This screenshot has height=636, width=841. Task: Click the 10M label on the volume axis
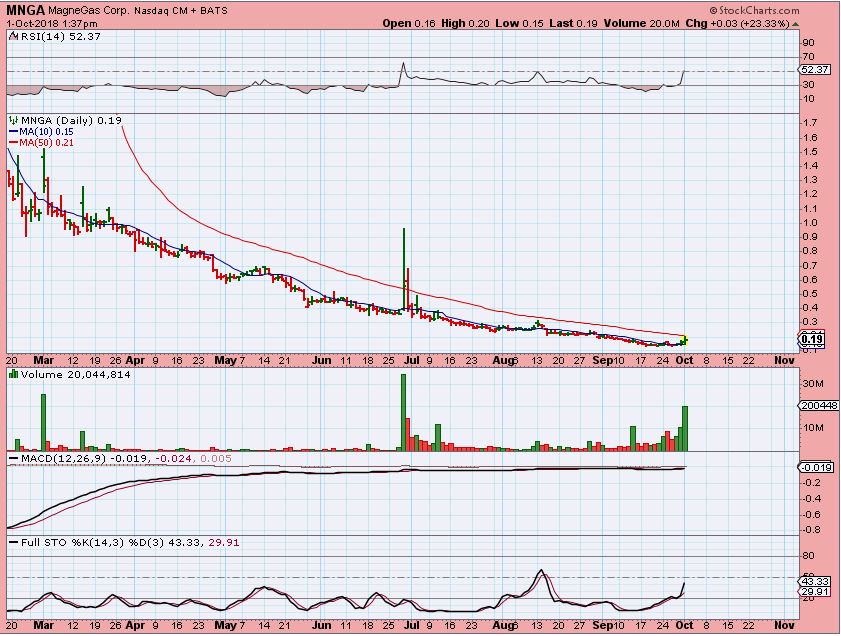click(813, 427)
